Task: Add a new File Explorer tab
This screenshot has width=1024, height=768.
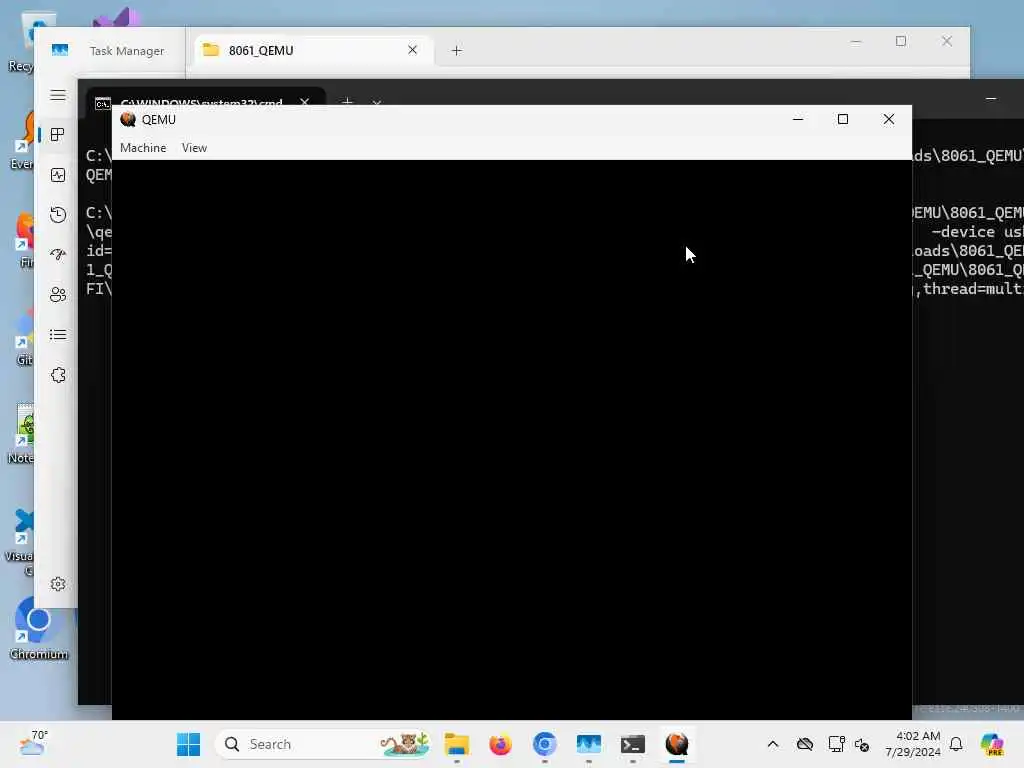Action: pyautogui.click(x=456, y=50)
